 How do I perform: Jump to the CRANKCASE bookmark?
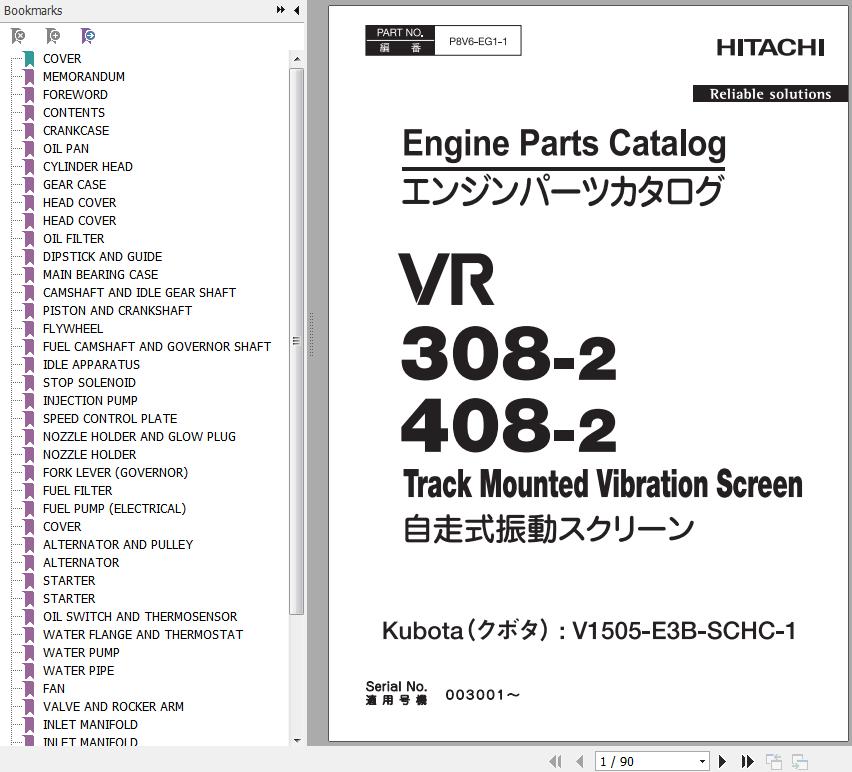pos(76,130)
